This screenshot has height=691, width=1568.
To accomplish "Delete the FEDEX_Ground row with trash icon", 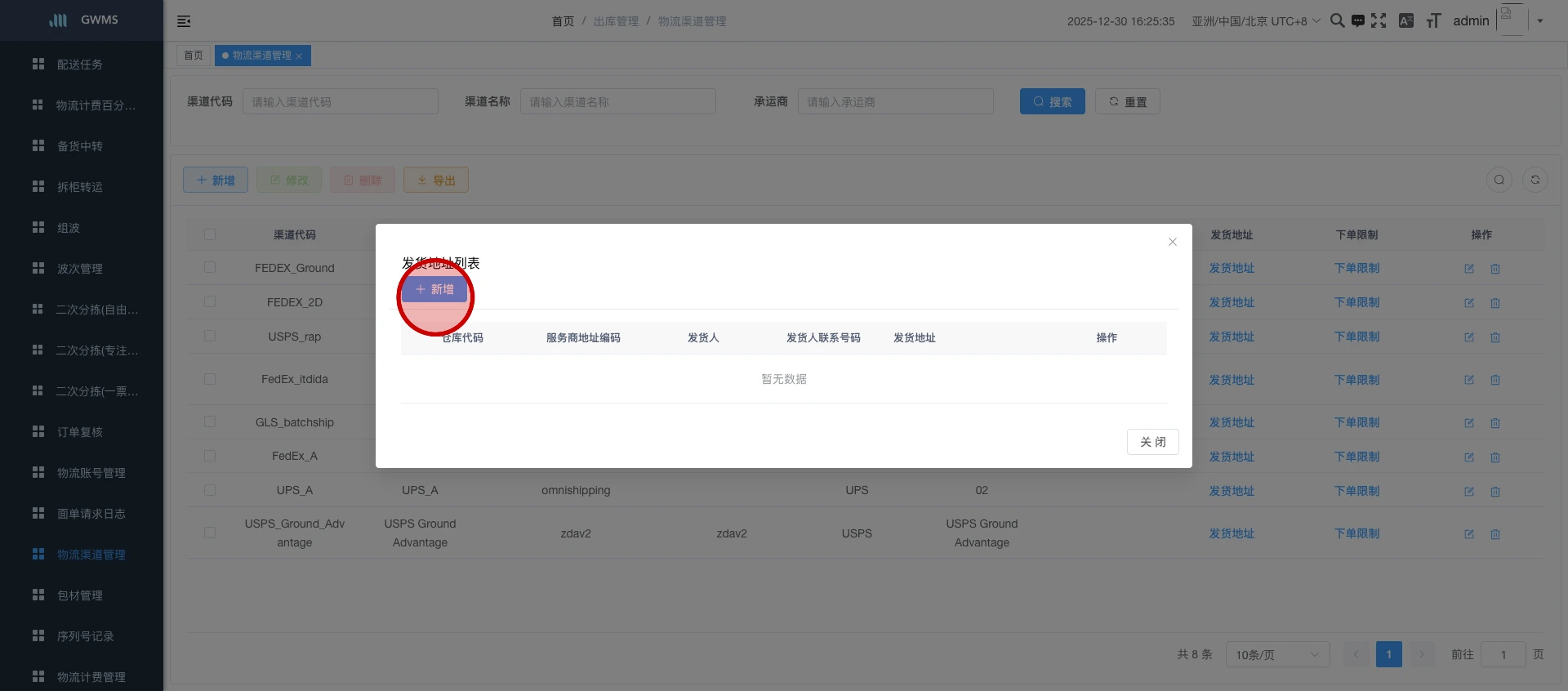I will point(1495,269).
